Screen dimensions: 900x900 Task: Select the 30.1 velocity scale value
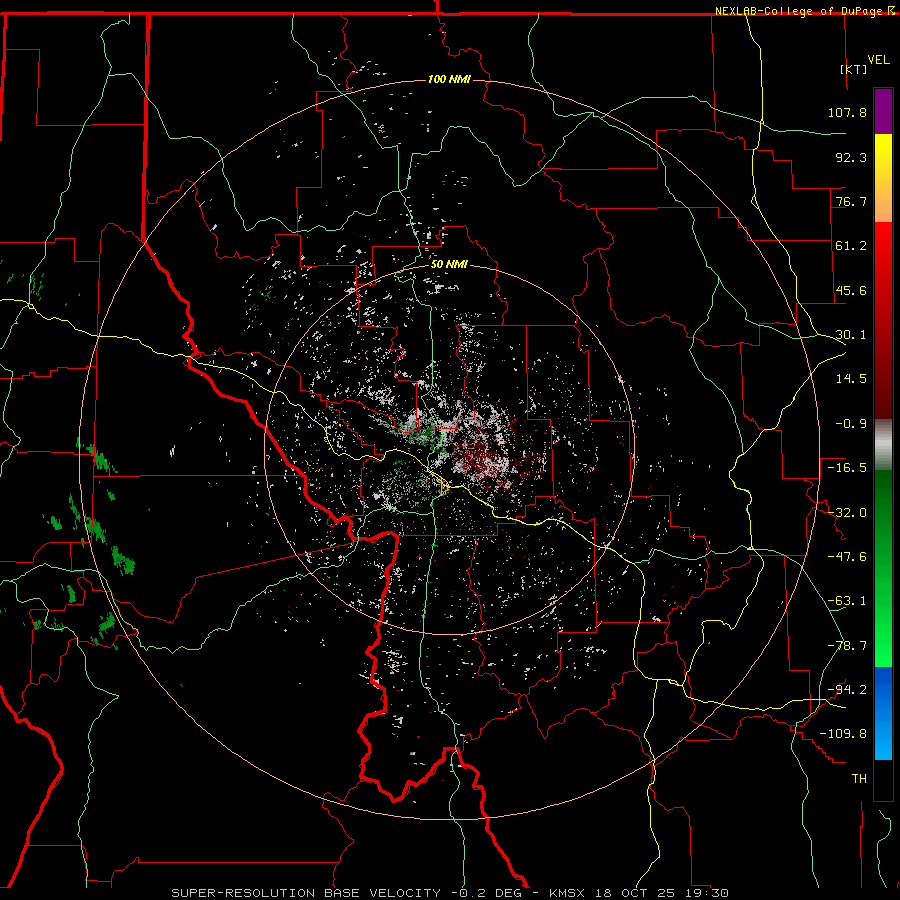[851, 335]
